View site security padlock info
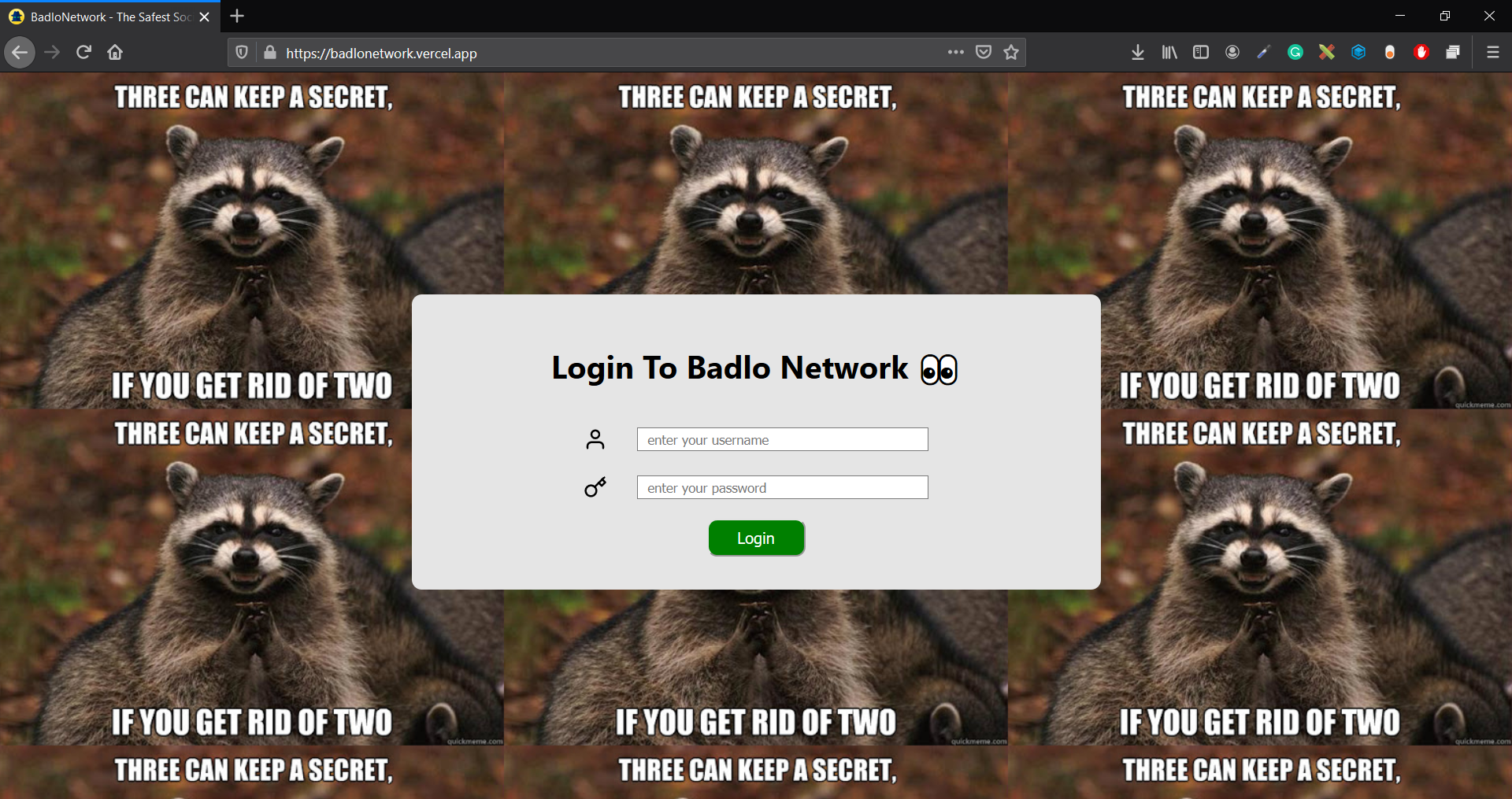Screen dimensions: 1512x799 [270, 53]
